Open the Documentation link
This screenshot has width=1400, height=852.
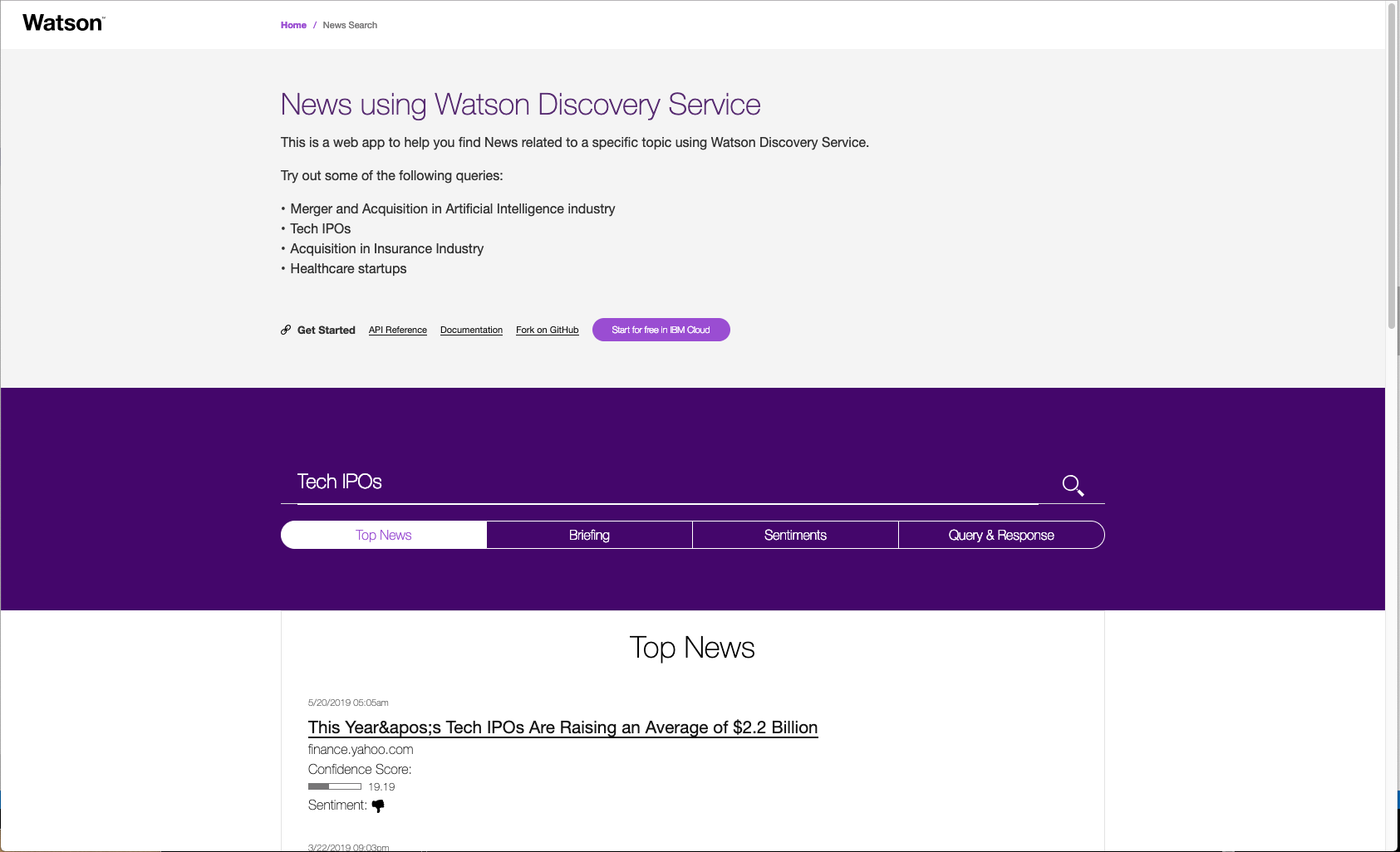(x=471, y=330)
